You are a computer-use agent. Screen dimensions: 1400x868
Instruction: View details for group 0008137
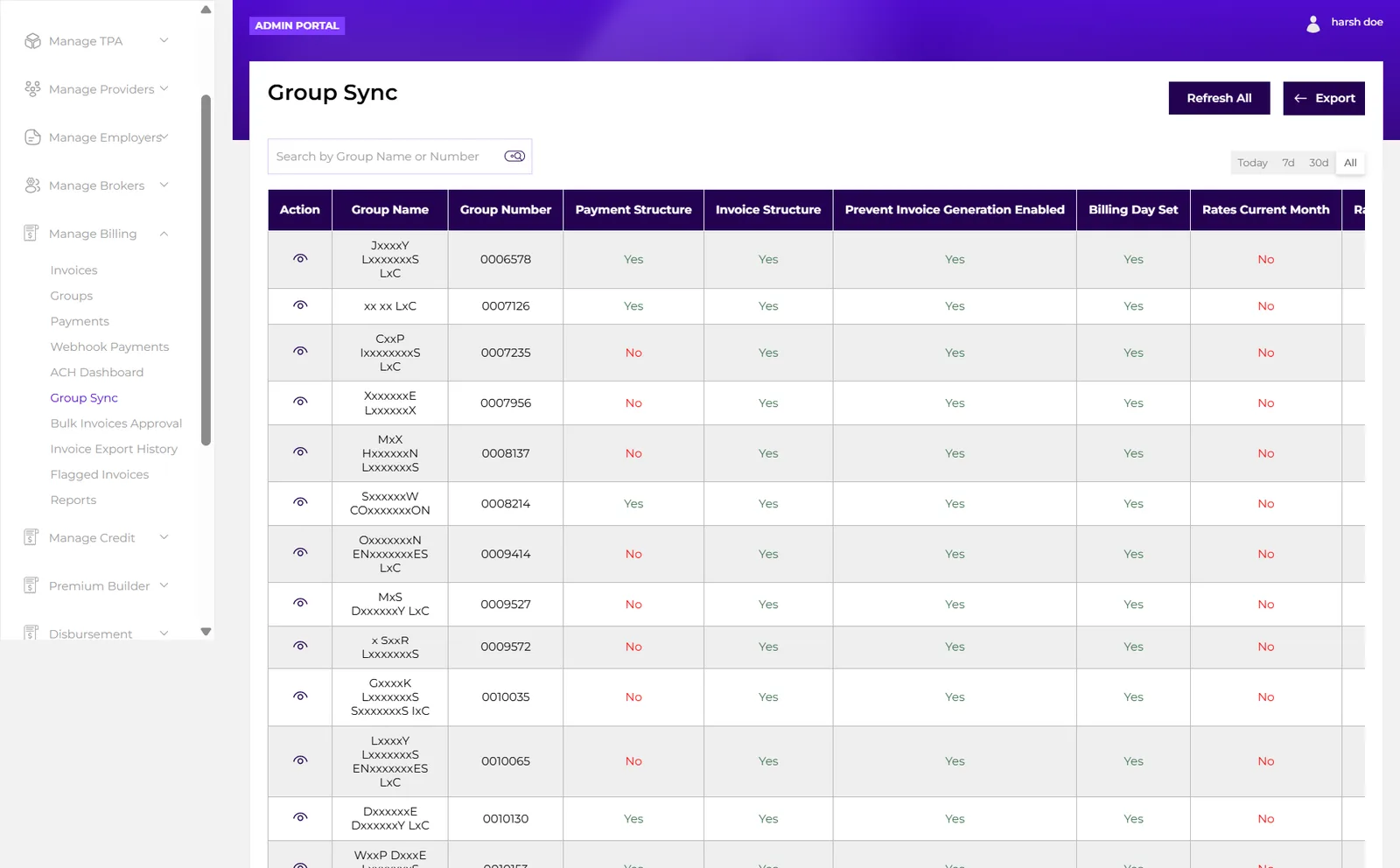click(300, 452)
